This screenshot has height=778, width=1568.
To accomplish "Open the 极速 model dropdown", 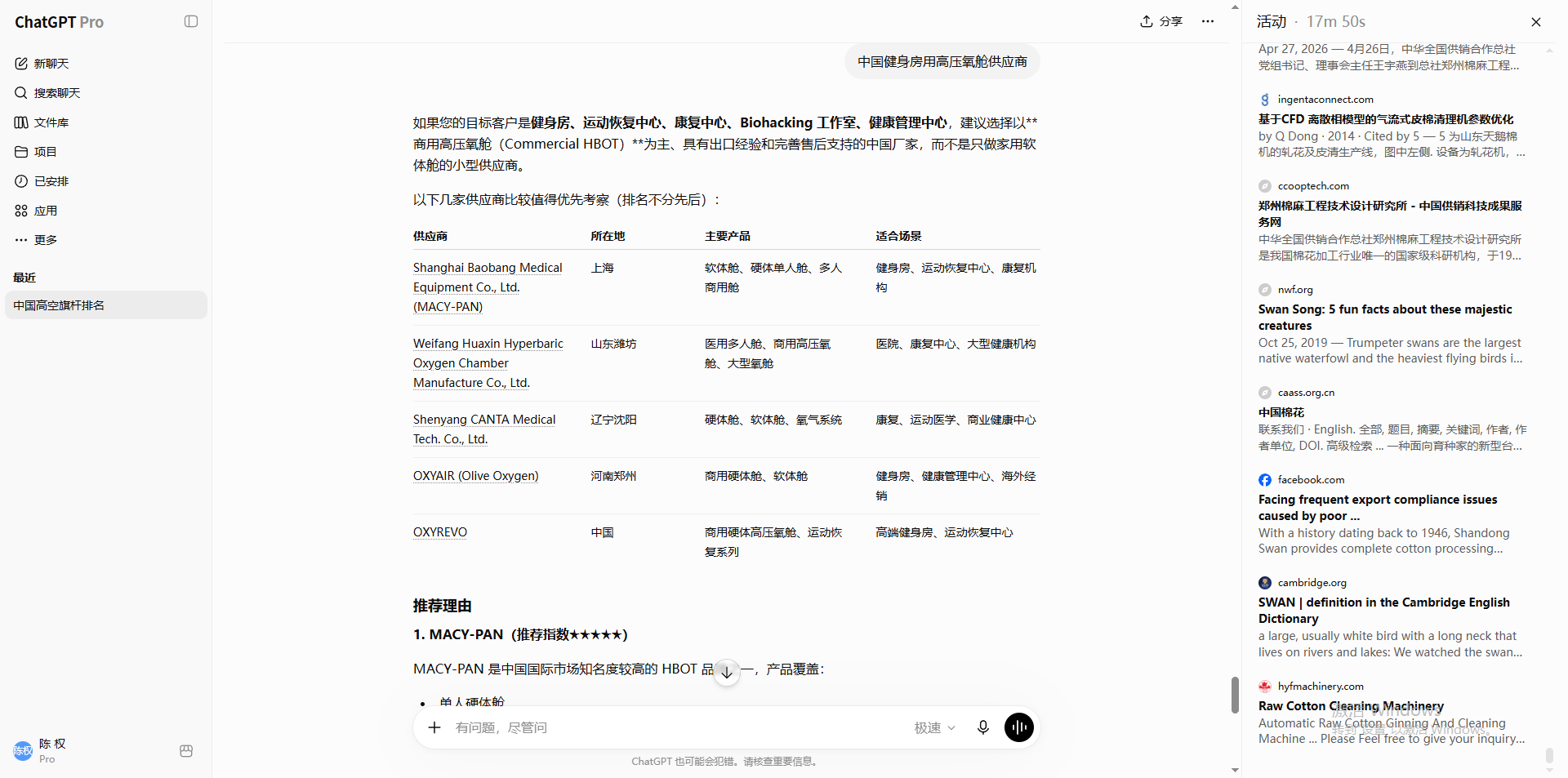I will click(x=934, y=727).
